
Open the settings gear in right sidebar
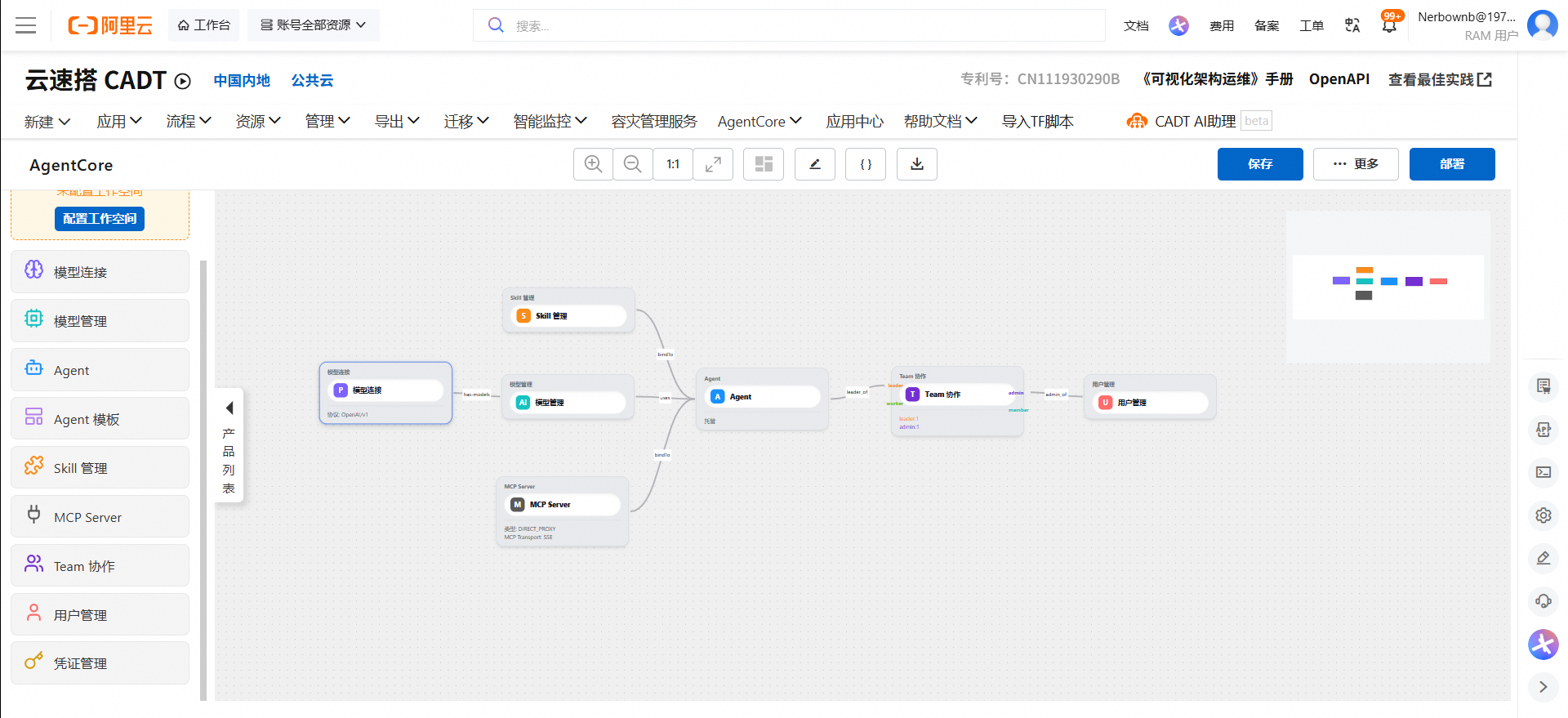click(1543, 515)
